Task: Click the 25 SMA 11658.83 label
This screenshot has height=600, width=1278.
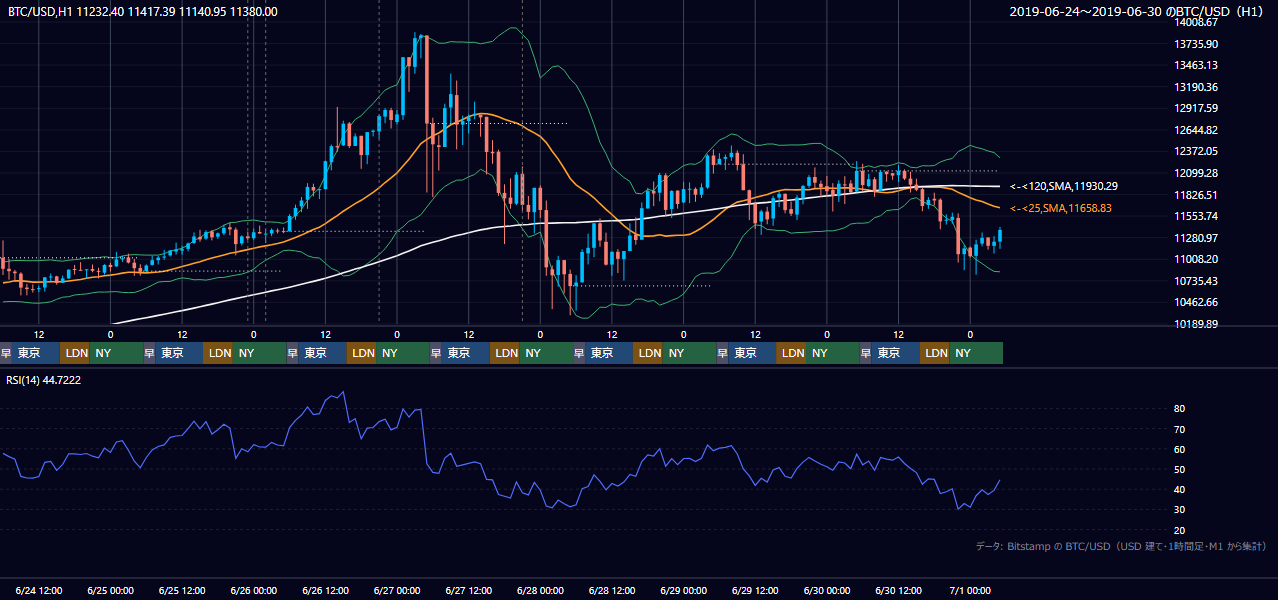Action: (x=1061, y=208)
